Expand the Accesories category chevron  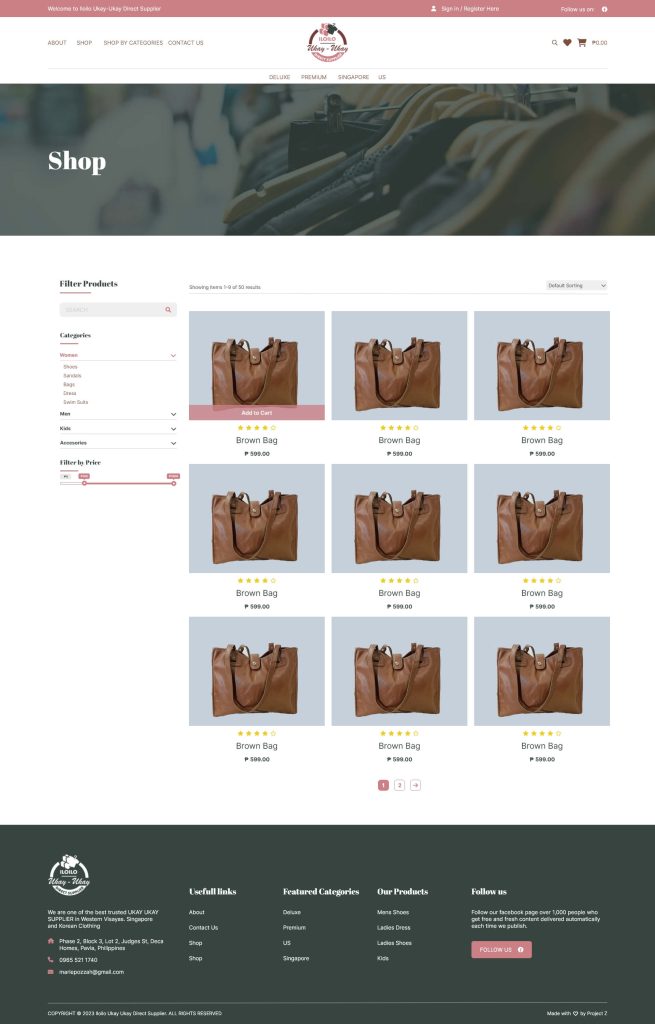(x=173, y=442)
